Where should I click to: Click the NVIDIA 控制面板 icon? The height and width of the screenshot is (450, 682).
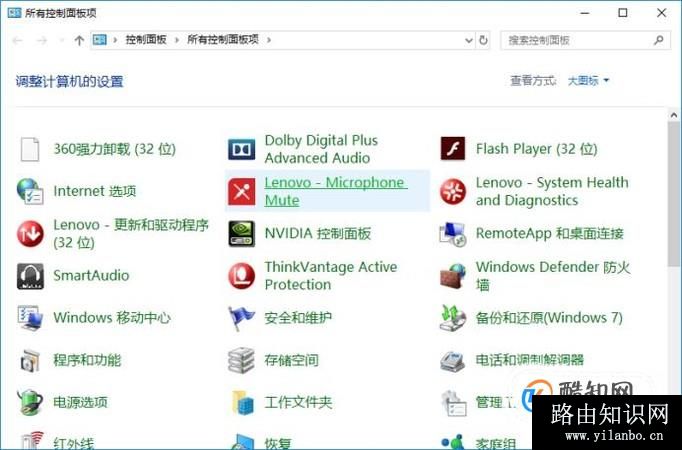pos(241,233)
